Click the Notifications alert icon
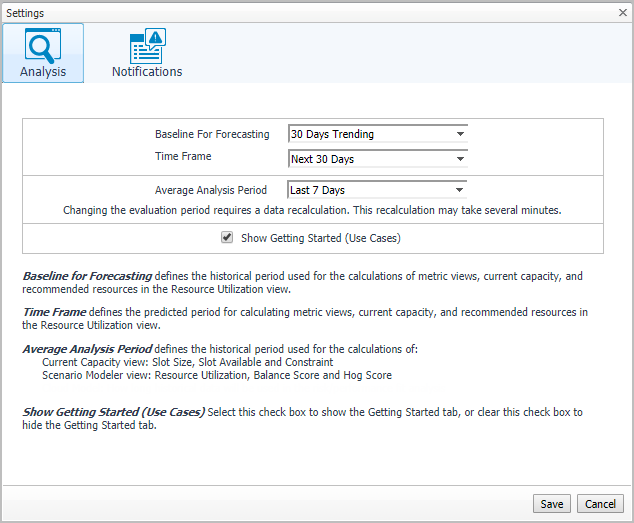 click(x=147, y=45)
